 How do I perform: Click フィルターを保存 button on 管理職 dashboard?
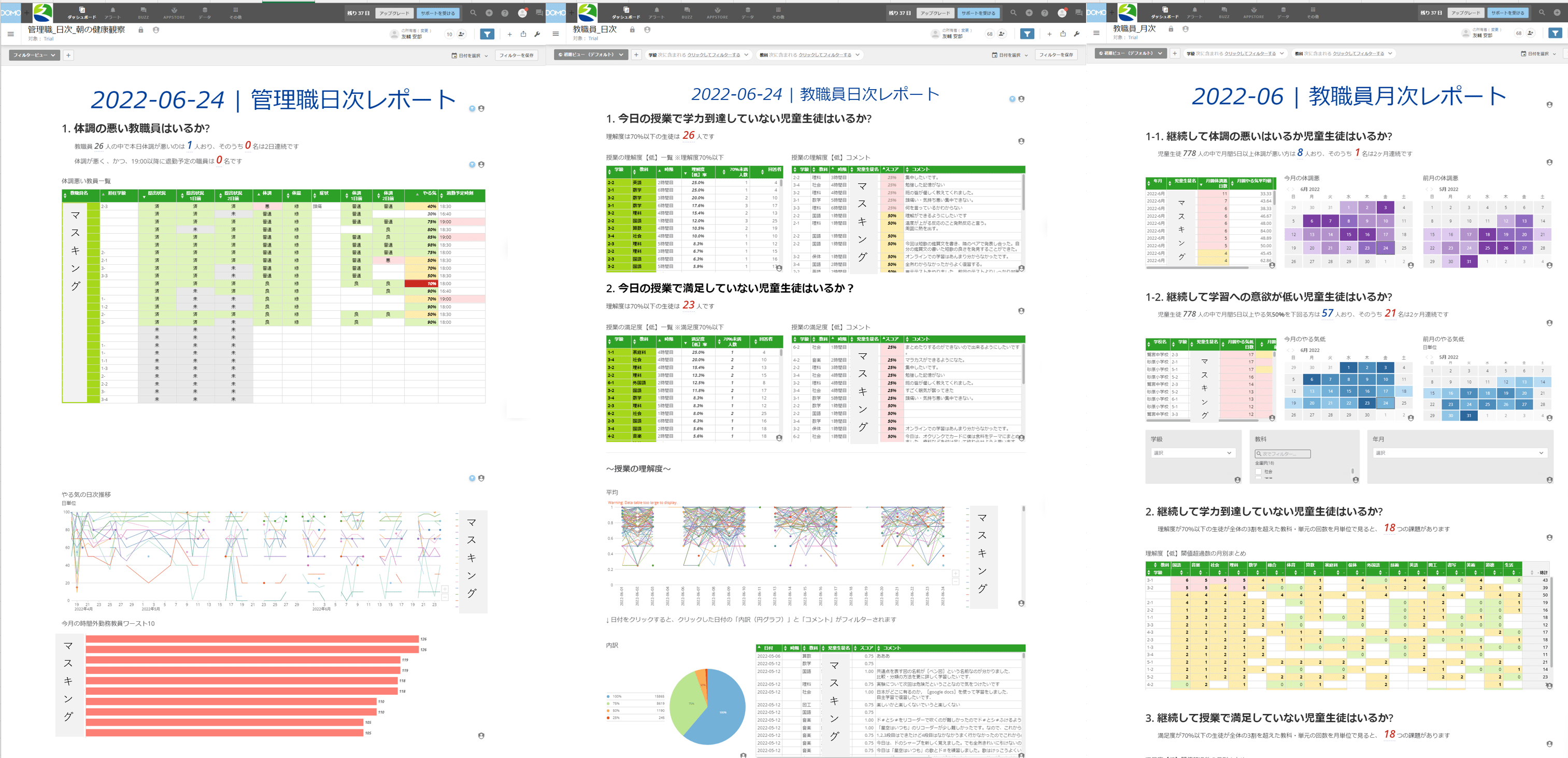(516, 55)
